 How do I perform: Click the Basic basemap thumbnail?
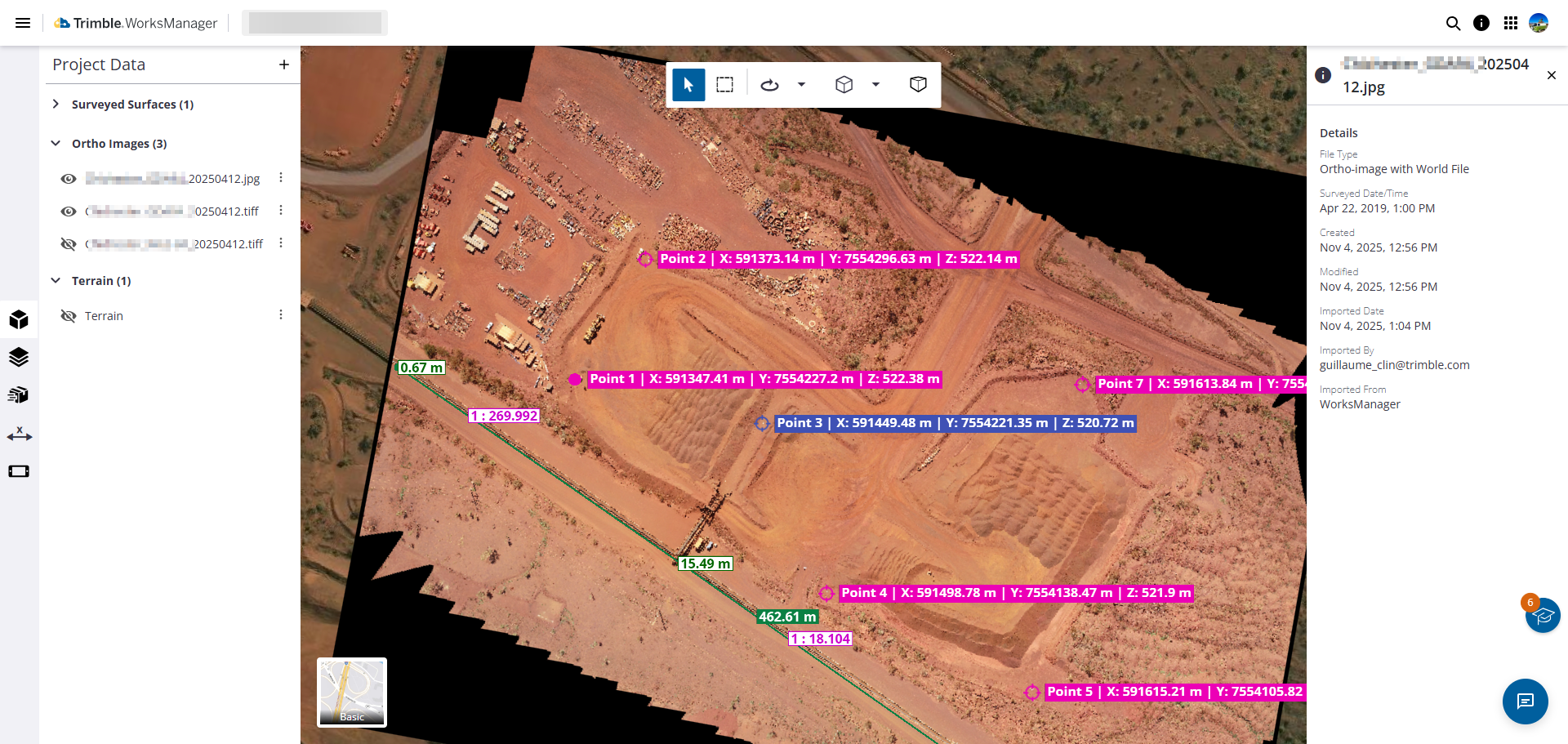(352, 692)
